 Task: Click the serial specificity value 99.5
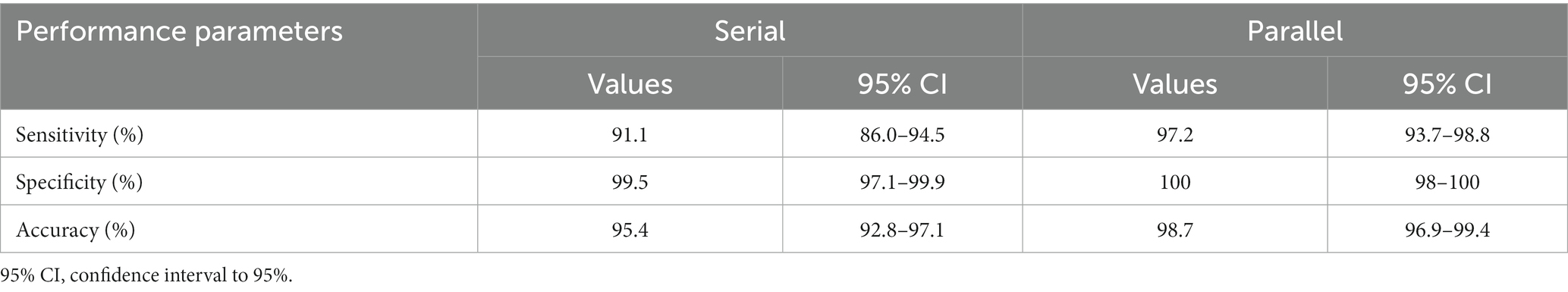[x=630, y=182]
